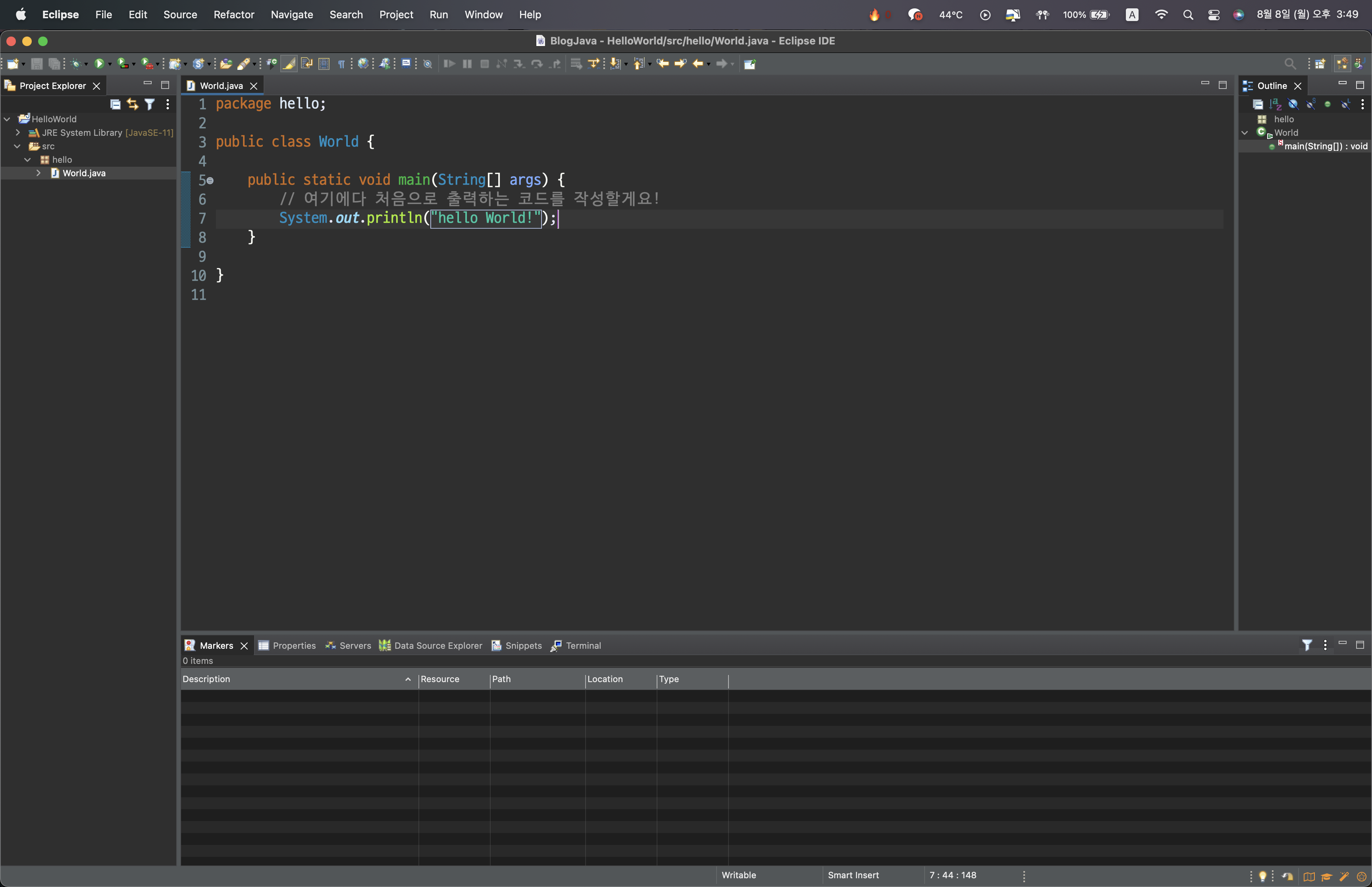Open the Refactor menu
Screen dimensions: 1372x887
coord(234,14)
